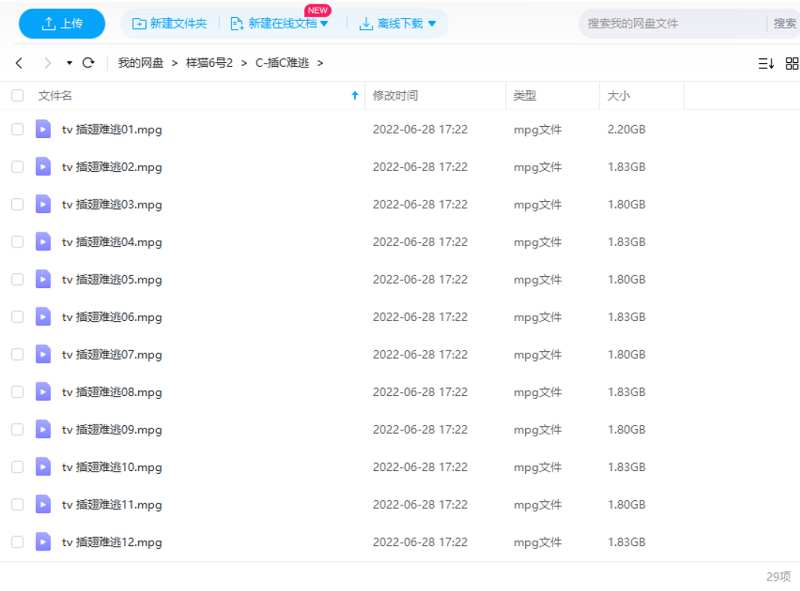The image size is (800, 591).
Task: Go to 我的网盘 in breadcrumb
Action: coord(140,63)
